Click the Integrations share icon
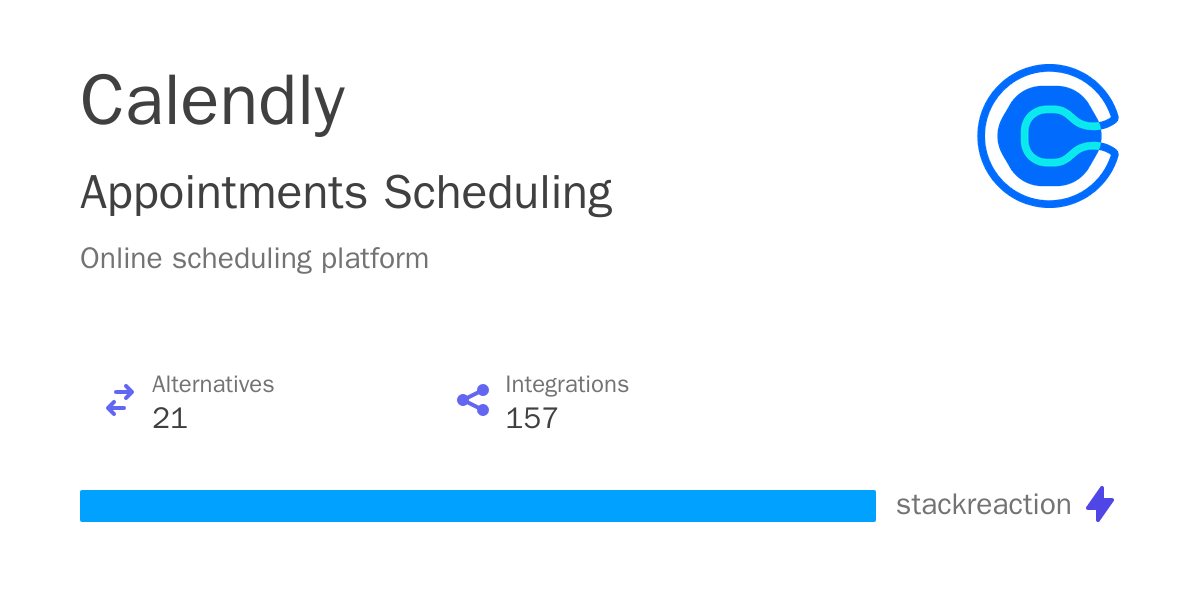Image resolution: width=1200 pixels, height=600 pixels. point(473,400)
